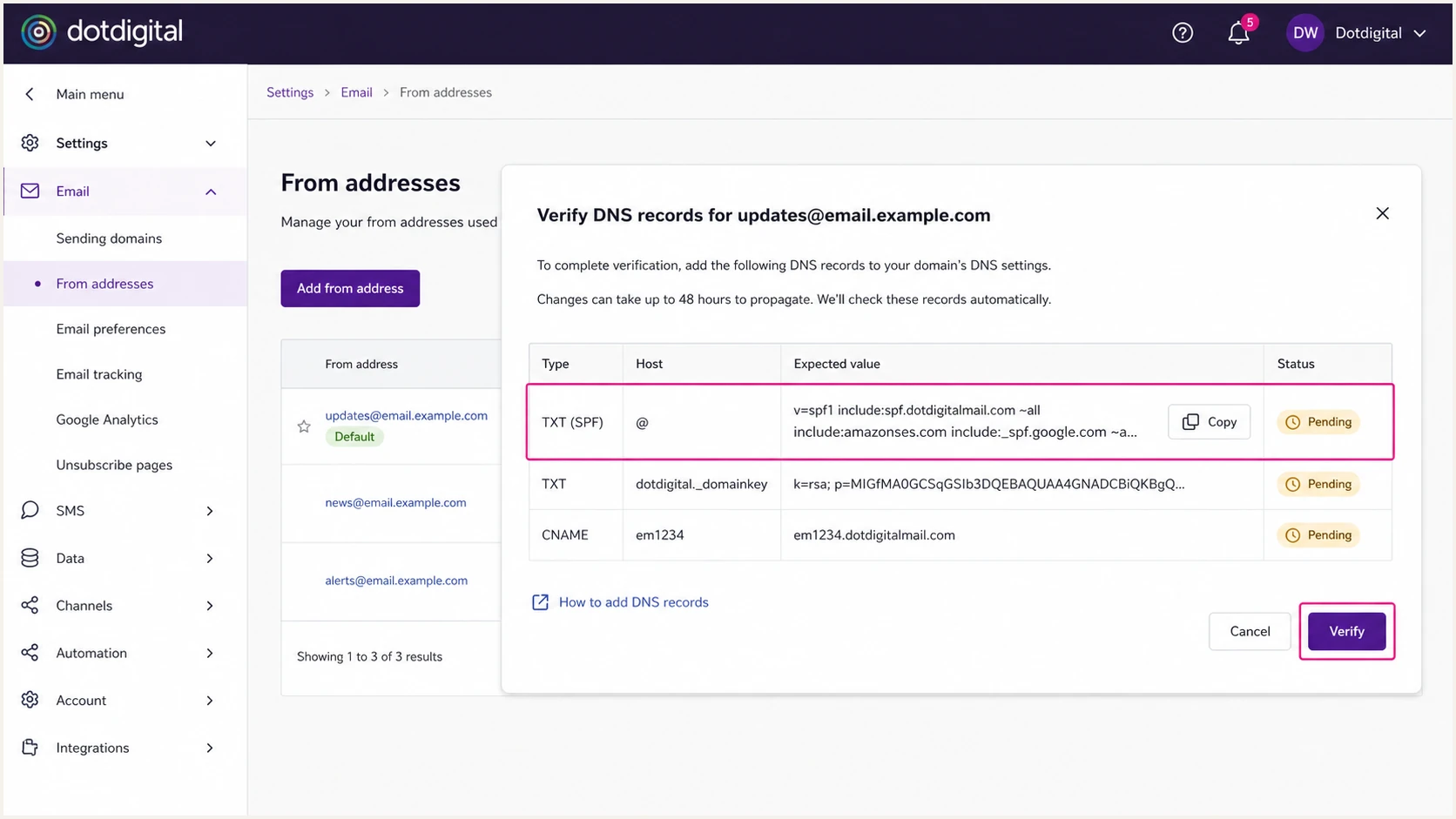Click clock icon in dotdigital._domainkey status
The height and width of the screenshot is (819, 1456).
pos(1292,484)
